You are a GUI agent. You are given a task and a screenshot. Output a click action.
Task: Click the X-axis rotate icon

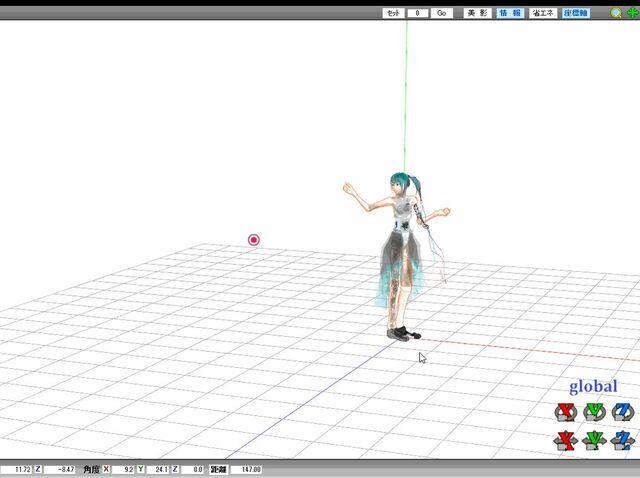pos(566,412)
